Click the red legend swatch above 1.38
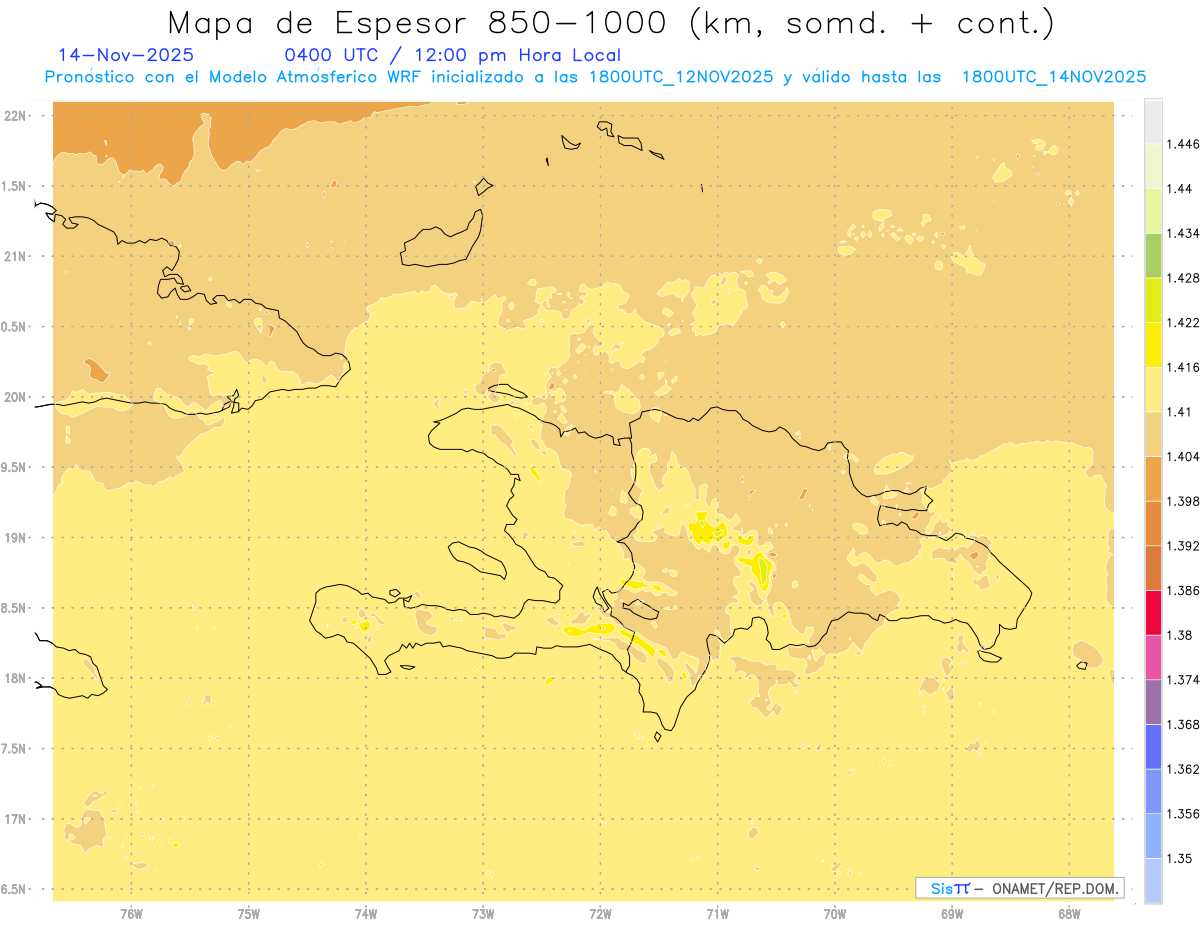 coord(1153,612)
